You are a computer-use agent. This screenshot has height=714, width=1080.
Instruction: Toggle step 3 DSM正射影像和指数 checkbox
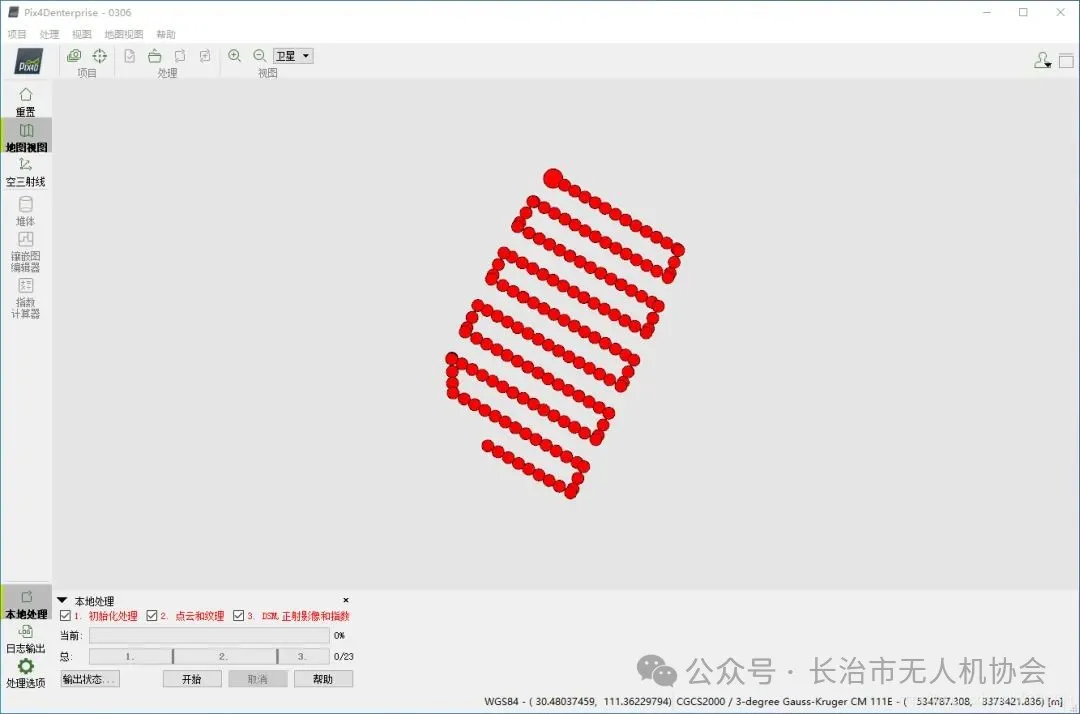tap(238, 616)
